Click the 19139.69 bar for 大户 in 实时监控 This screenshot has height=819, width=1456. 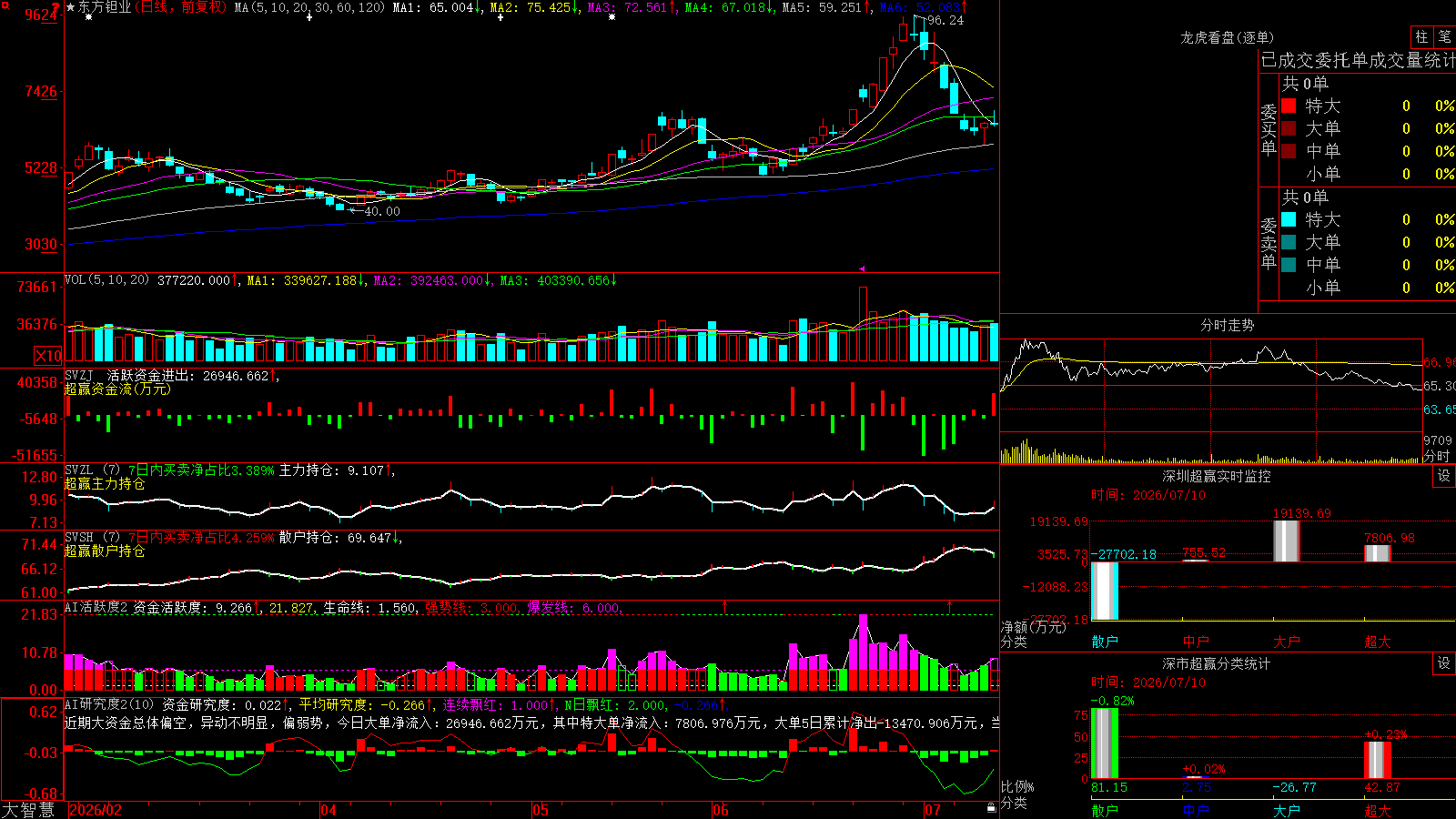(1287, 541)
